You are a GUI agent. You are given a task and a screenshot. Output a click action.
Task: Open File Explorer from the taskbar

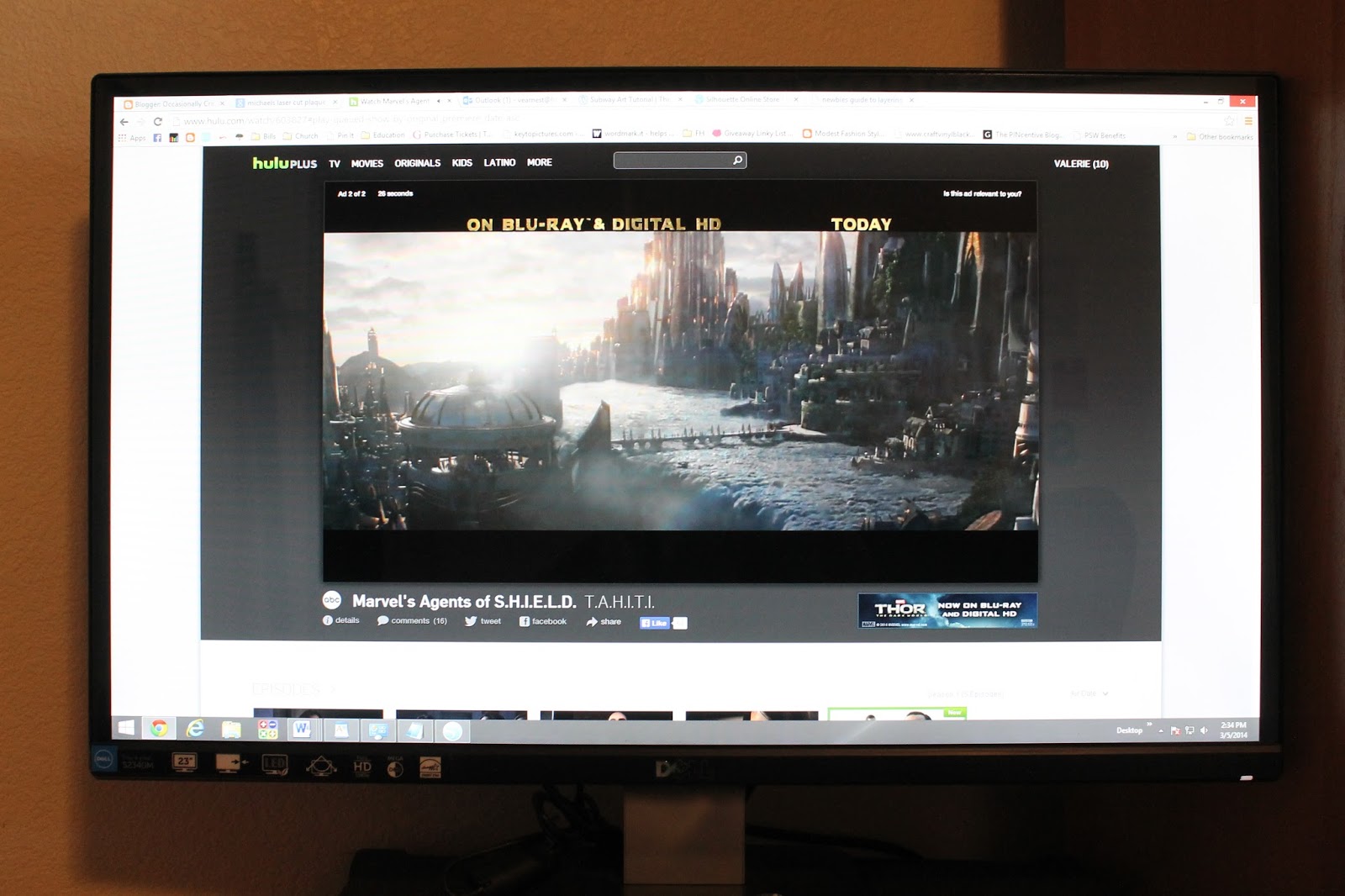click(x=231, y=729)
